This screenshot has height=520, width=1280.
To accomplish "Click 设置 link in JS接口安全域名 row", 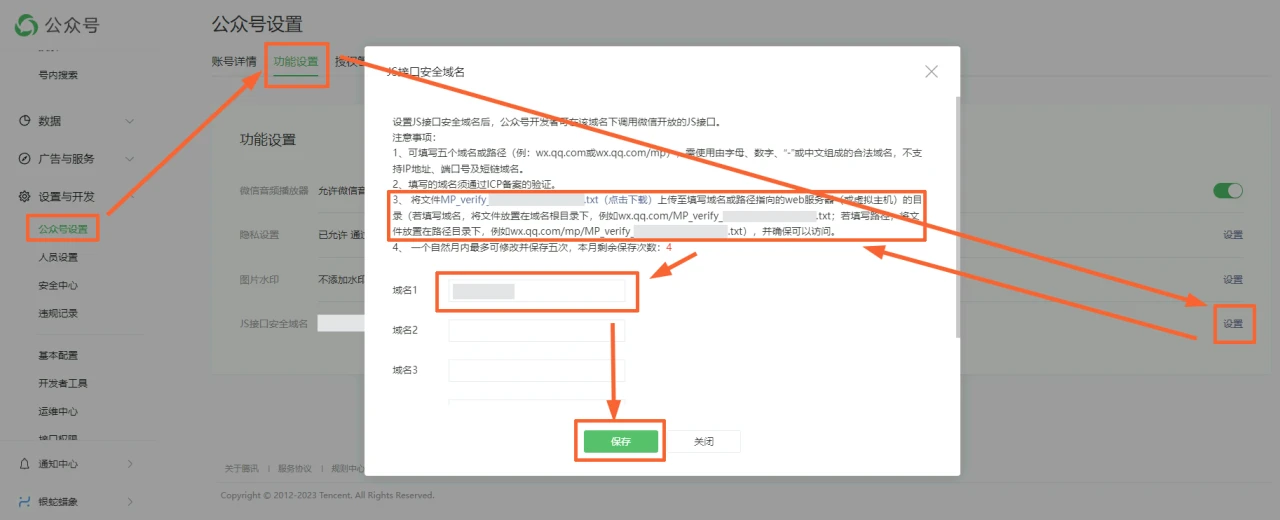I will (x=1232, y=324).
